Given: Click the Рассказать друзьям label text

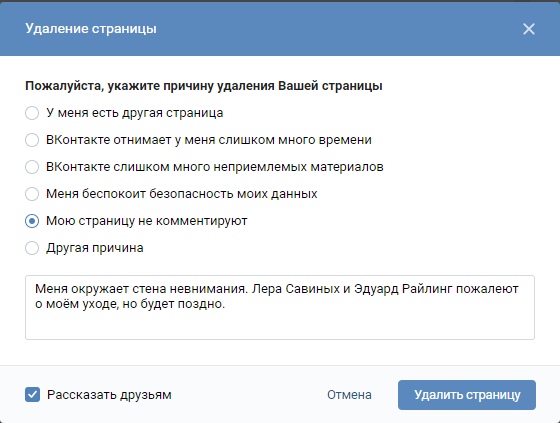Looking at the screenshot, I should (x=109, y=395).
